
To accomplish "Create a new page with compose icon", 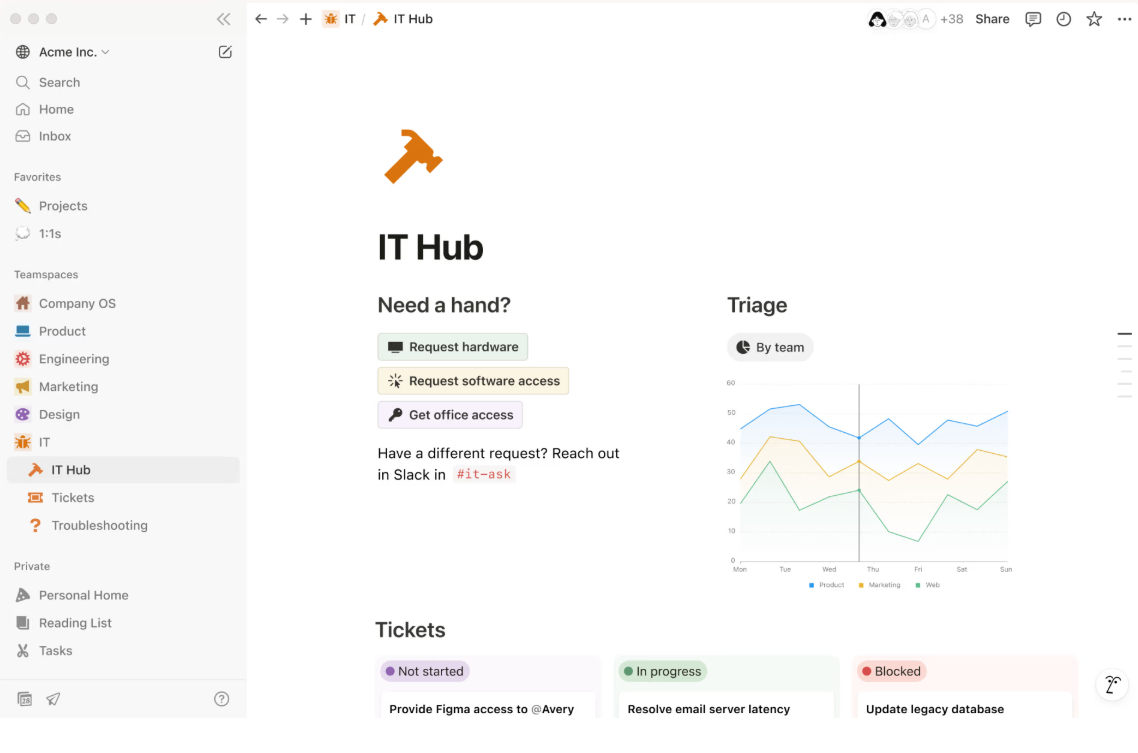I will point(225,52).
